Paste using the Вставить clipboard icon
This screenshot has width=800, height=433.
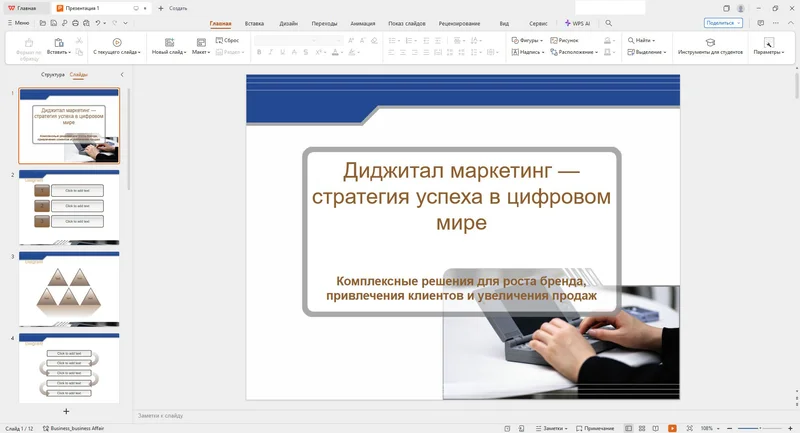coord(59,43)
